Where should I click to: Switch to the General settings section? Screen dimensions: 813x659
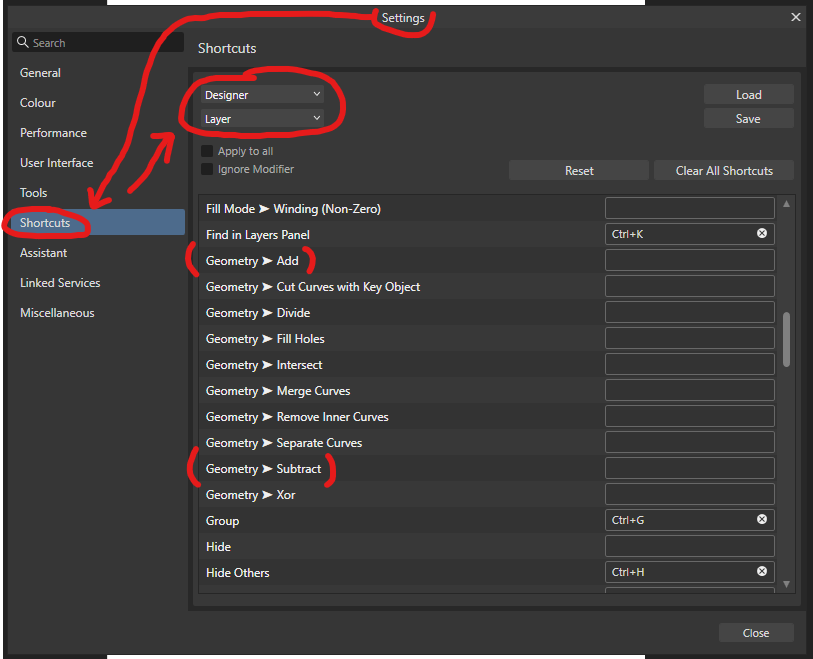(x=40, y=72)
